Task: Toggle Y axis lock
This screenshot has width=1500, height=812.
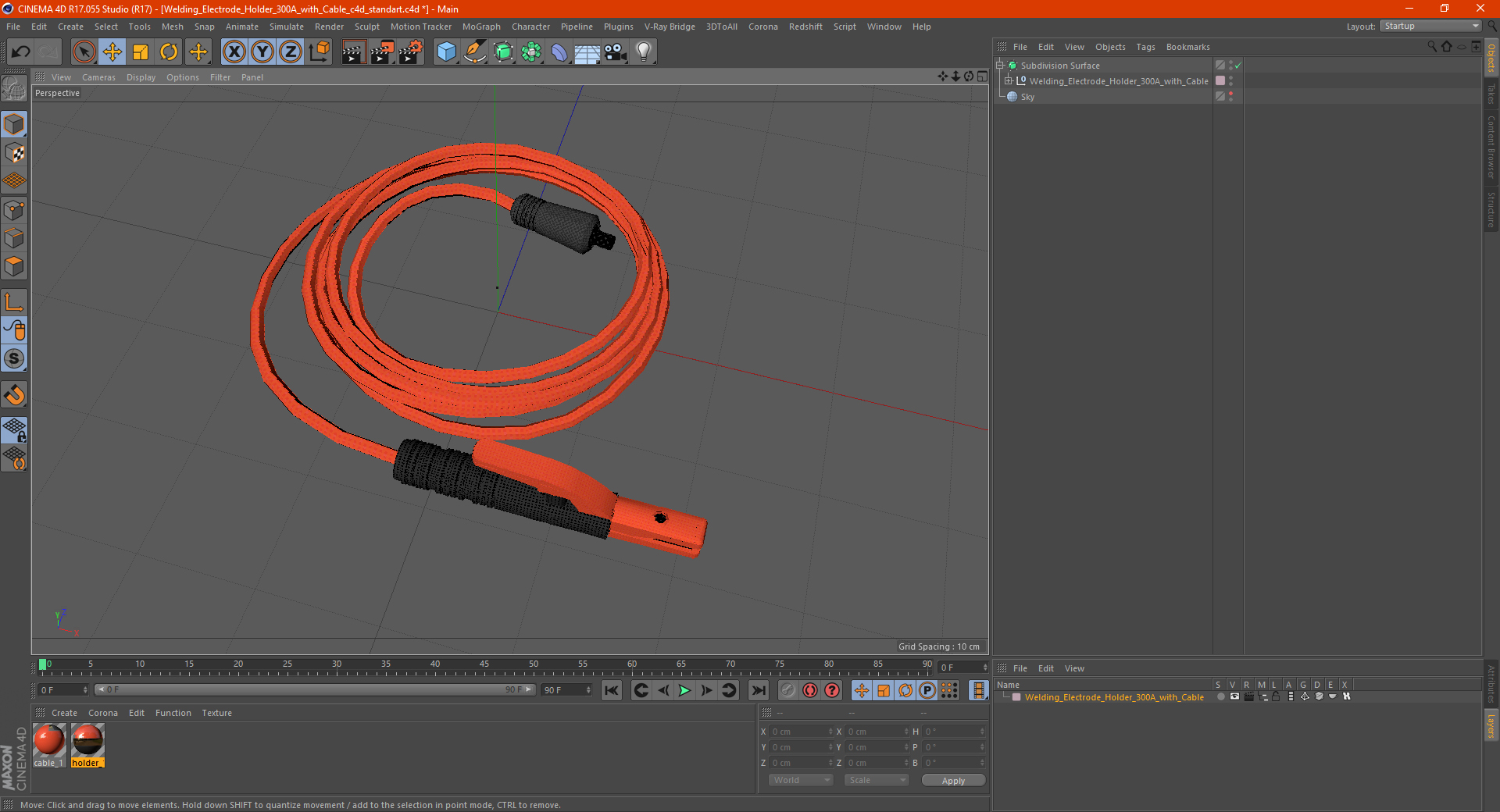Action: coord(262,52)
